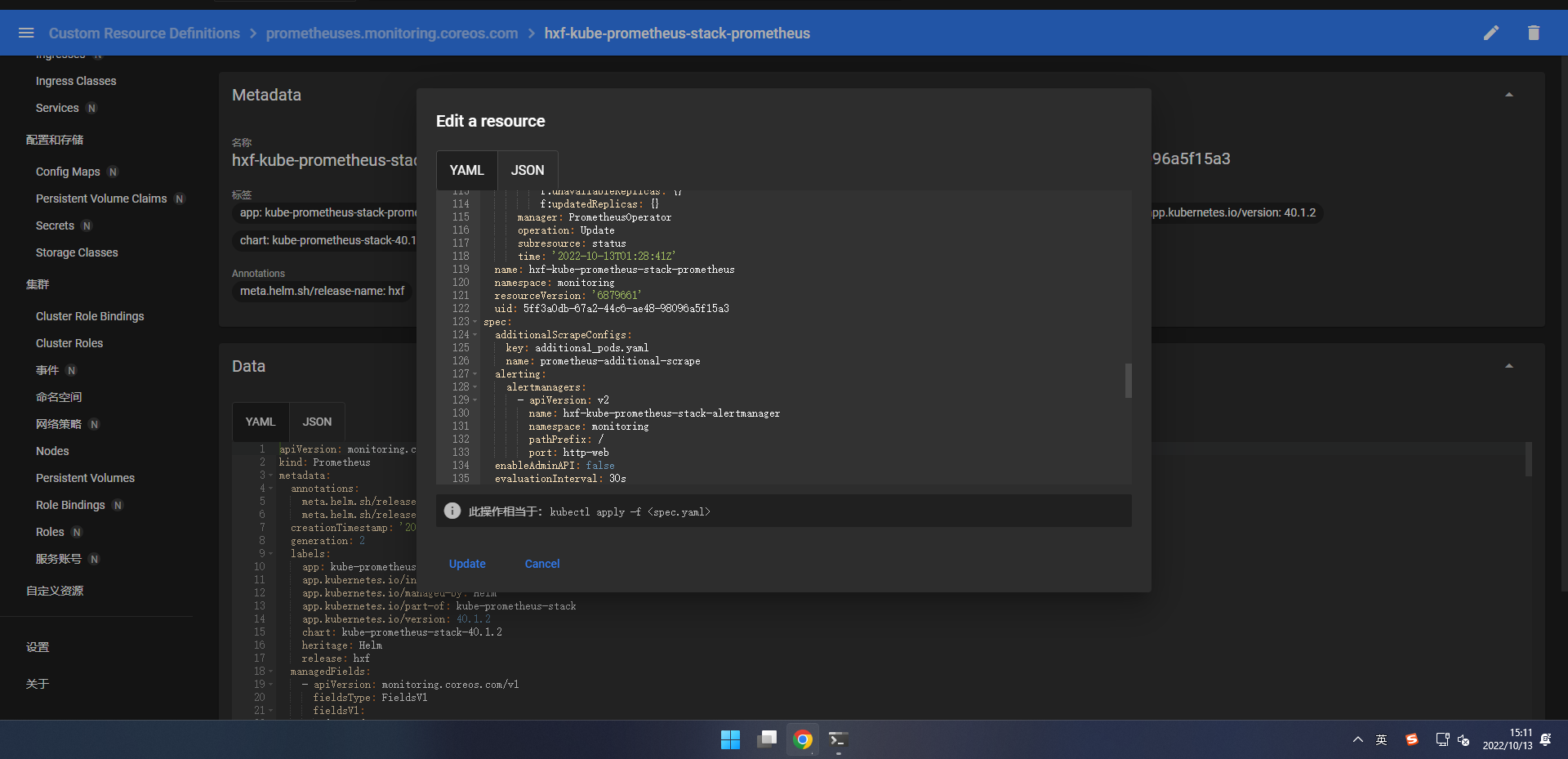Viewport: 1568px width, 759px height.
Task: Click Update to apply the resource
Action: point(467,564)
